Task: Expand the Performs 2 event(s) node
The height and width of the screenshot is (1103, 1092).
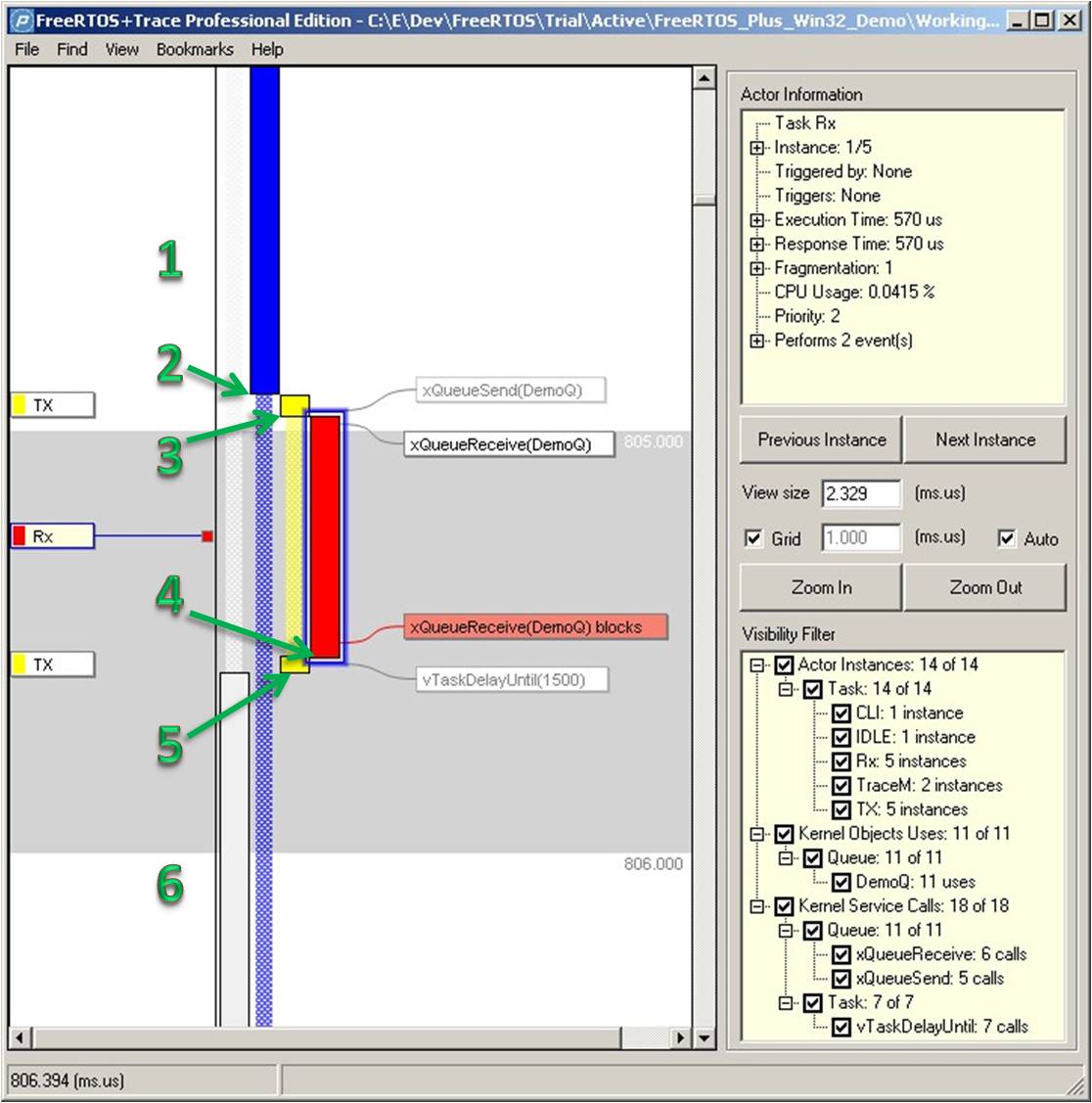Action: [x=757, y=342]
